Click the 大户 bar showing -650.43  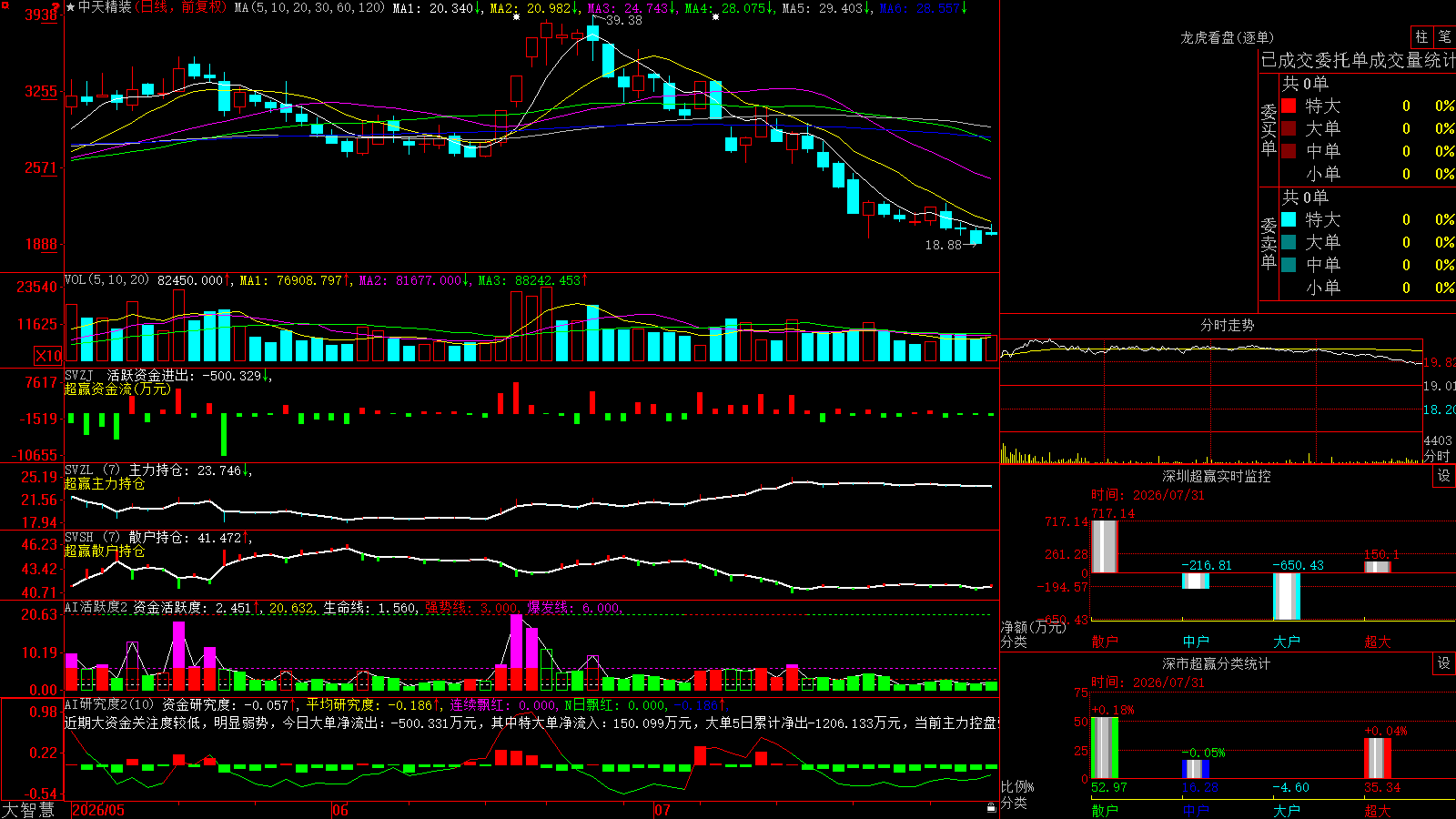(x=1287, y=596)
